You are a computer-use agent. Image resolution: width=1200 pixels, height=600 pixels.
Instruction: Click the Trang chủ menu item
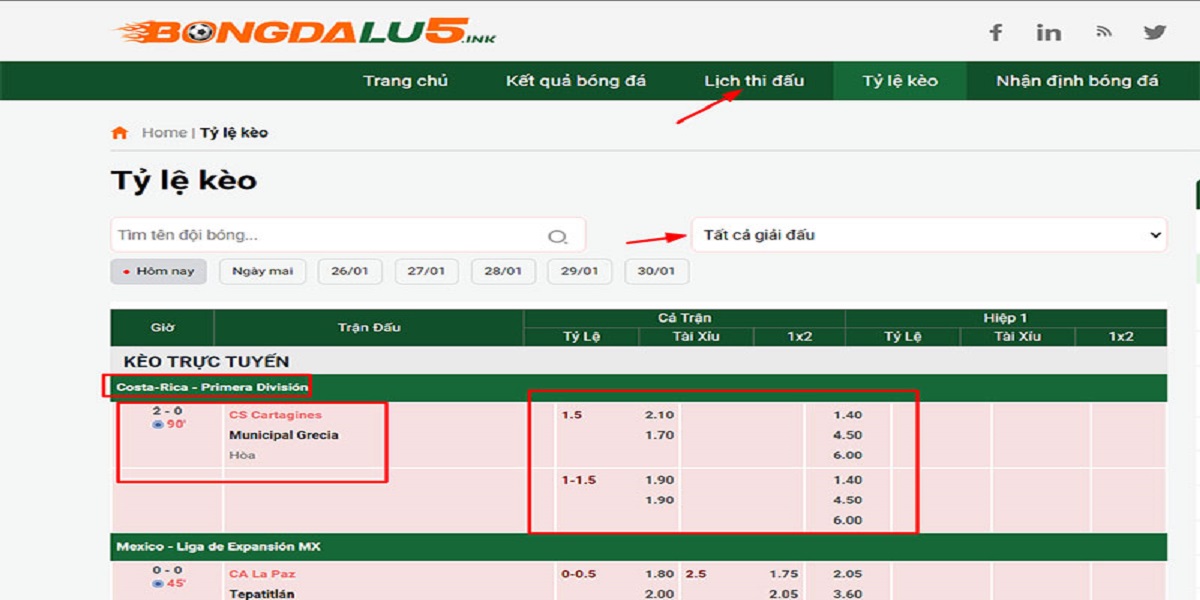pos(405,81)
